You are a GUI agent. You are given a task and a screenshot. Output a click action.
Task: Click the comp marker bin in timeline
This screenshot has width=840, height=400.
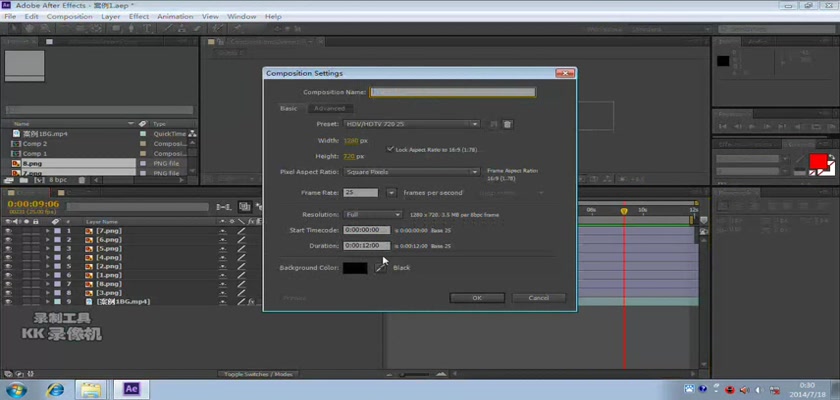point(703,220)
